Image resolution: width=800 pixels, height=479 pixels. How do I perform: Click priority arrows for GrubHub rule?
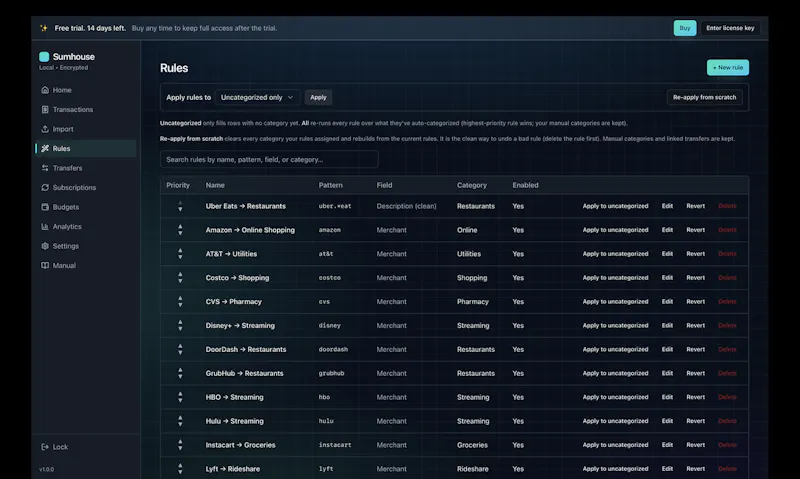(180, 373)
